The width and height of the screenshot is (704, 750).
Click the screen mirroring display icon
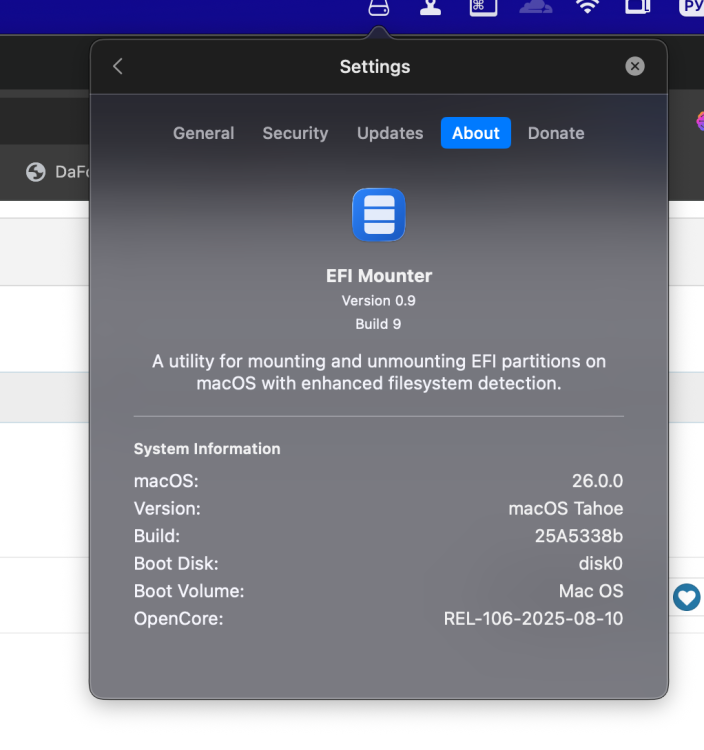click(x=638, y=7)
